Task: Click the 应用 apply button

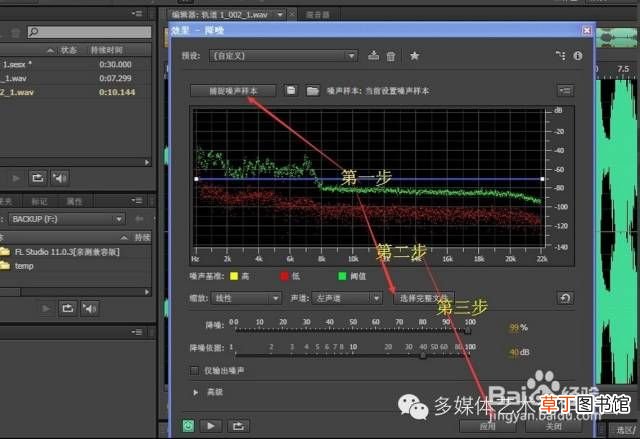Action: pos(487,427)
